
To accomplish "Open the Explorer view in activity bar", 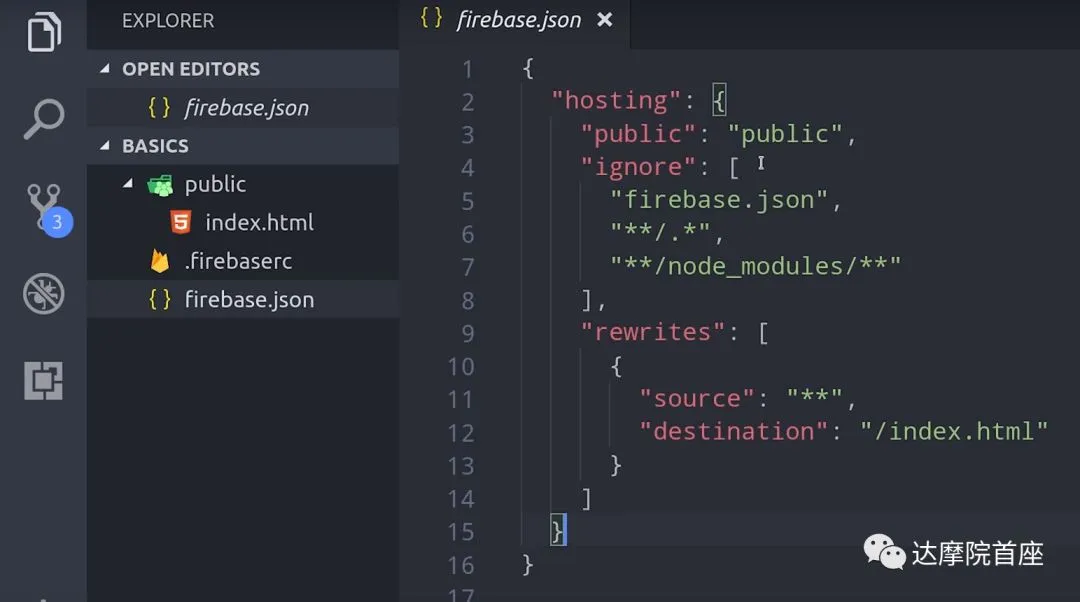I will 44,32.
